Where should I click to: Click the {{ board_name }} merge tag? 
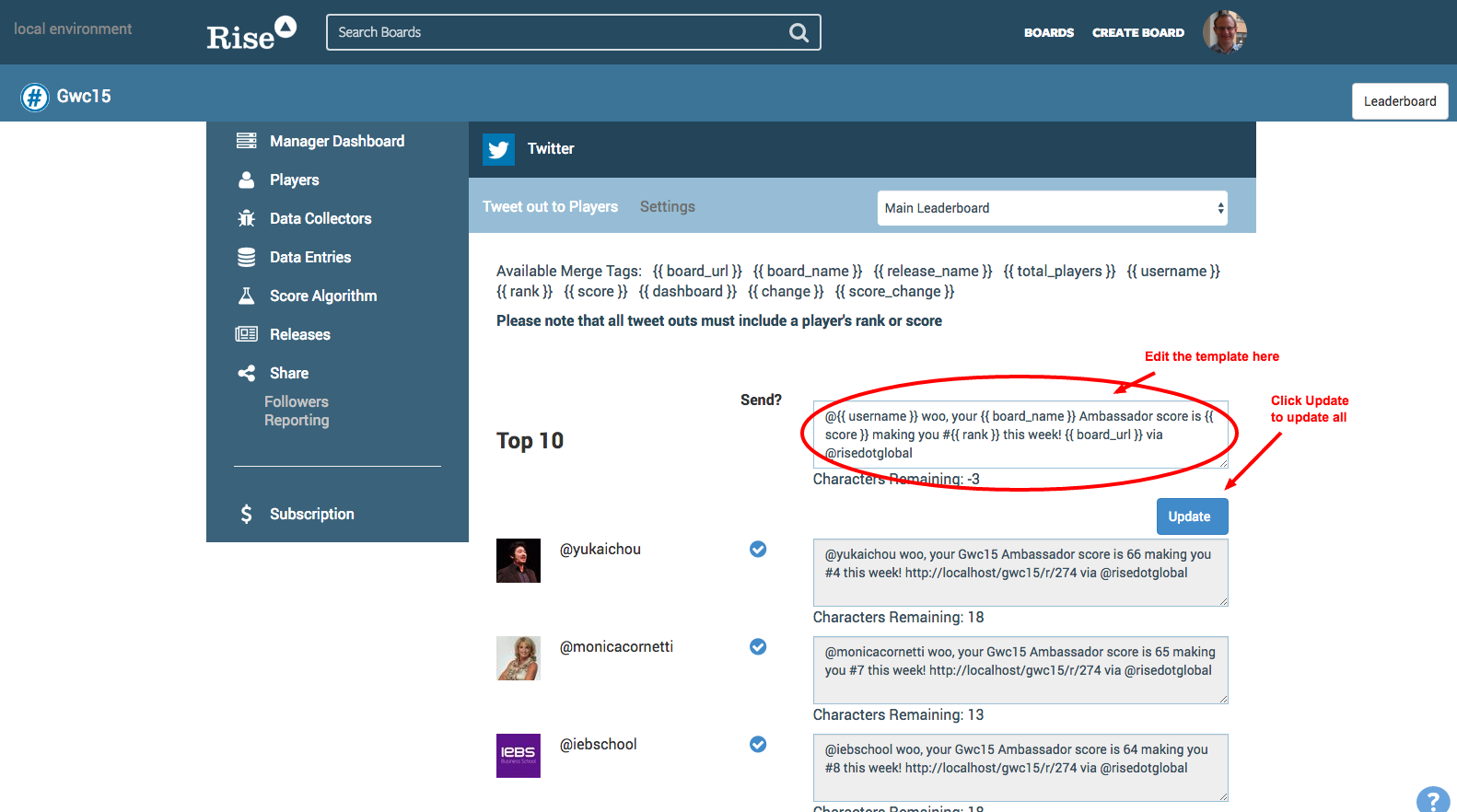[808, 271]
